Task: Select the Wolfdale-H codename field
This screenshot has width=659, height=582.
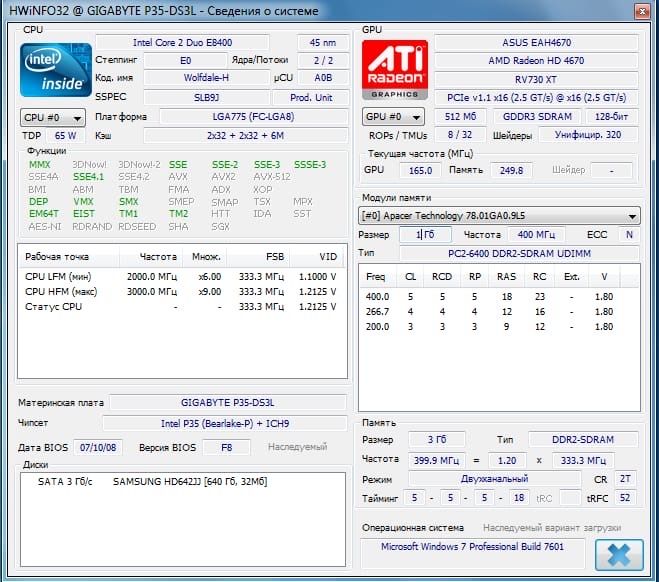Action: 206,78
